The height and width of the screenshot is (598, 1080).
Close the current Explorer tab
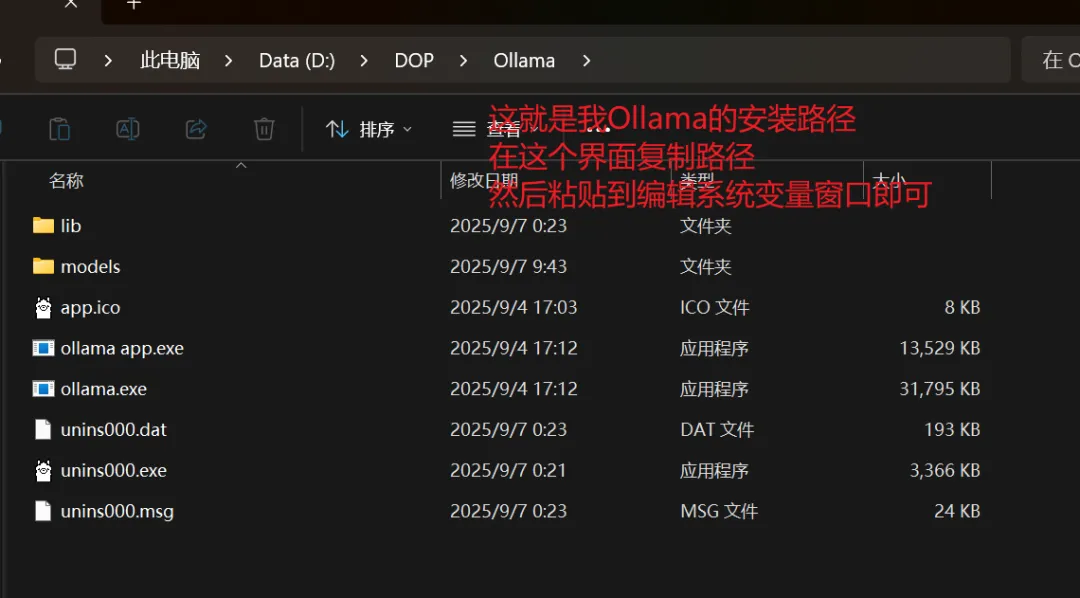pyautogui.click(x=71, y=4)
